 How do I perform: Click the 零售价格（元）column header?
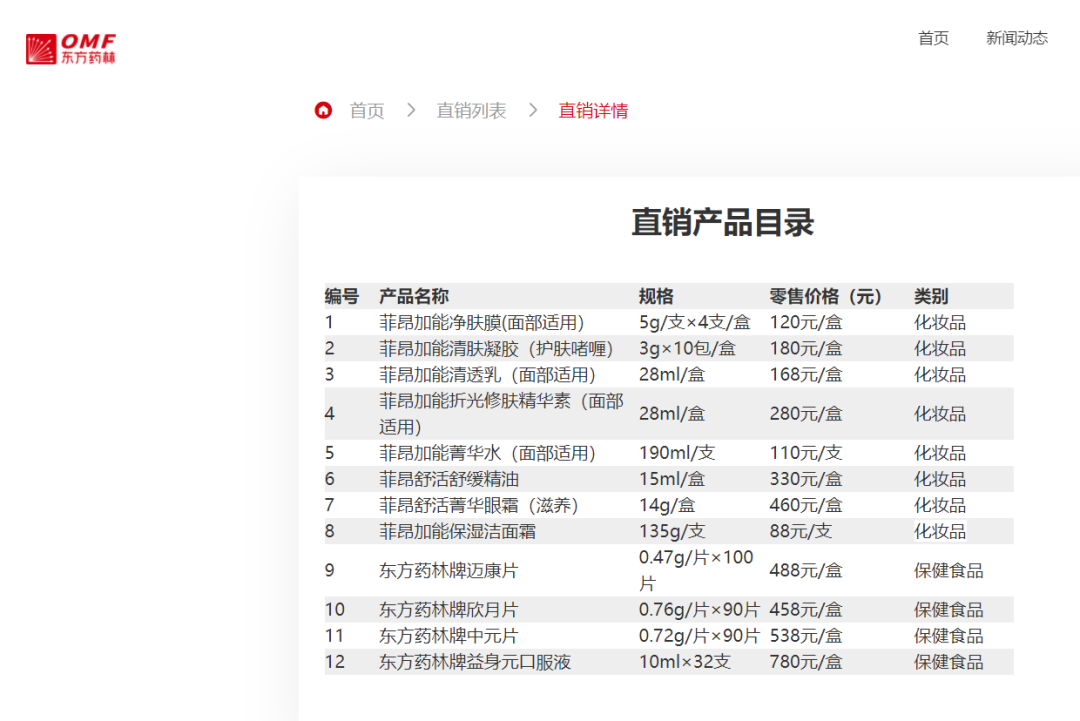pos(824,296)
